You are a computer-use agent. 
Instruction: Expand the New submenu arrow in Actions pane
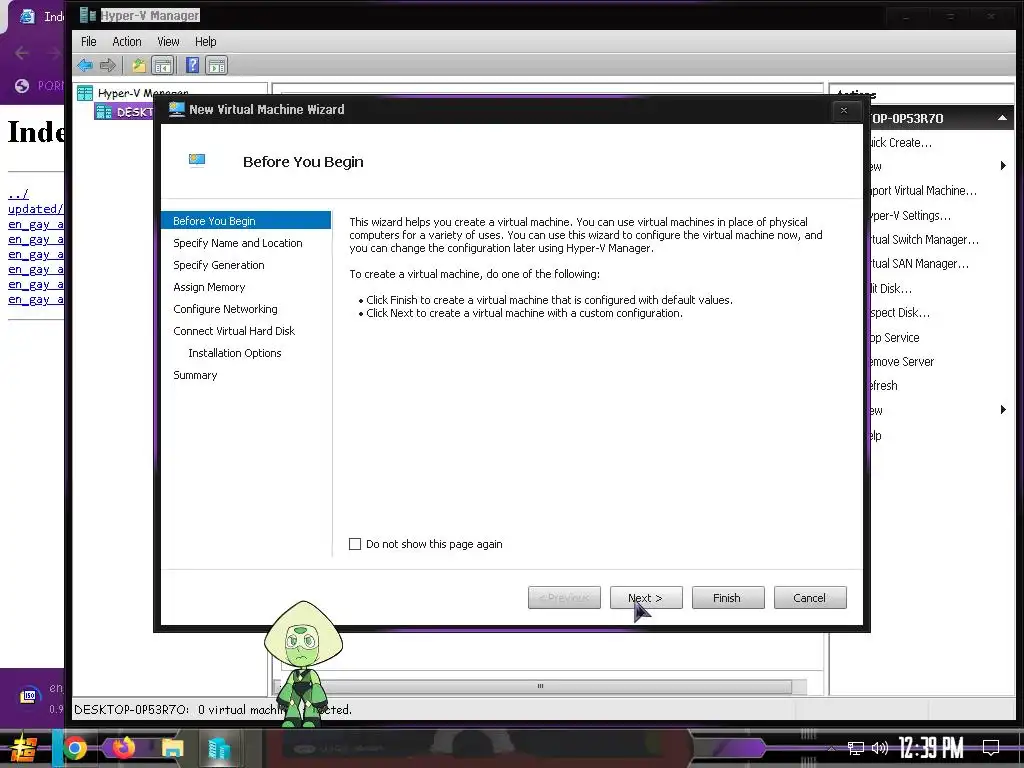tap(1003, 166)
